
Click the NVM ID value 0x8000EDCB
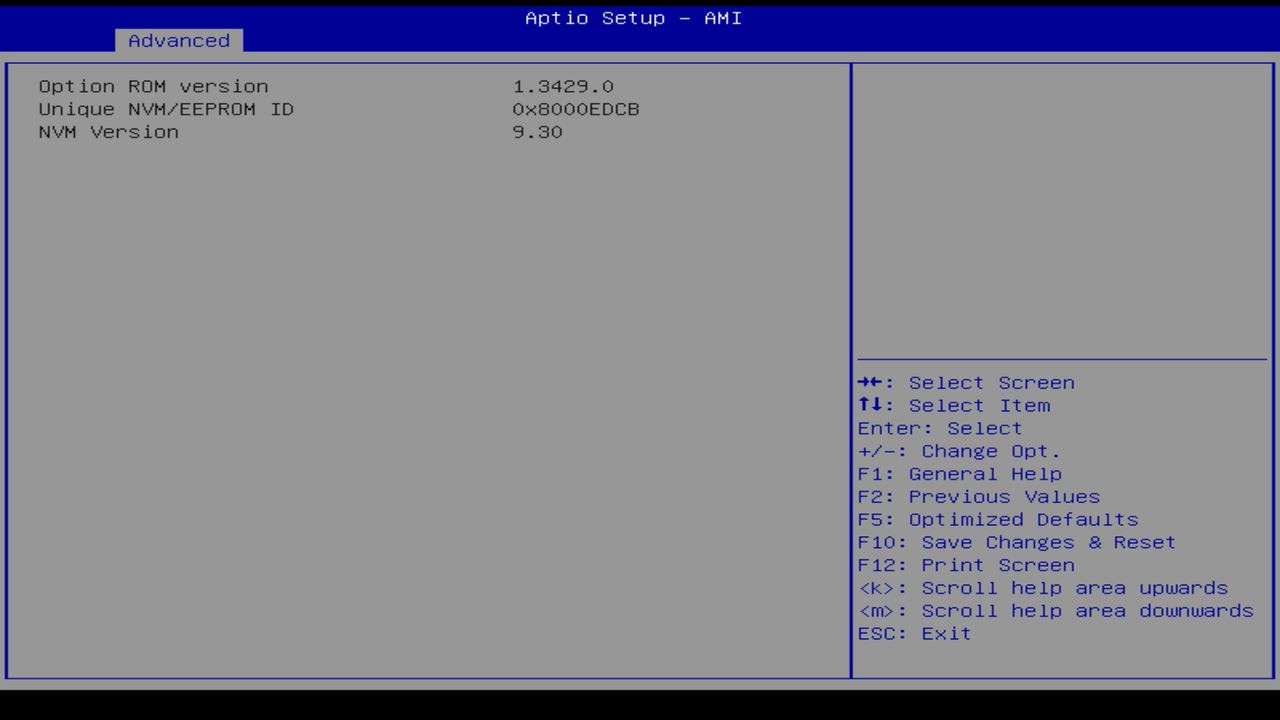(576, 109)
